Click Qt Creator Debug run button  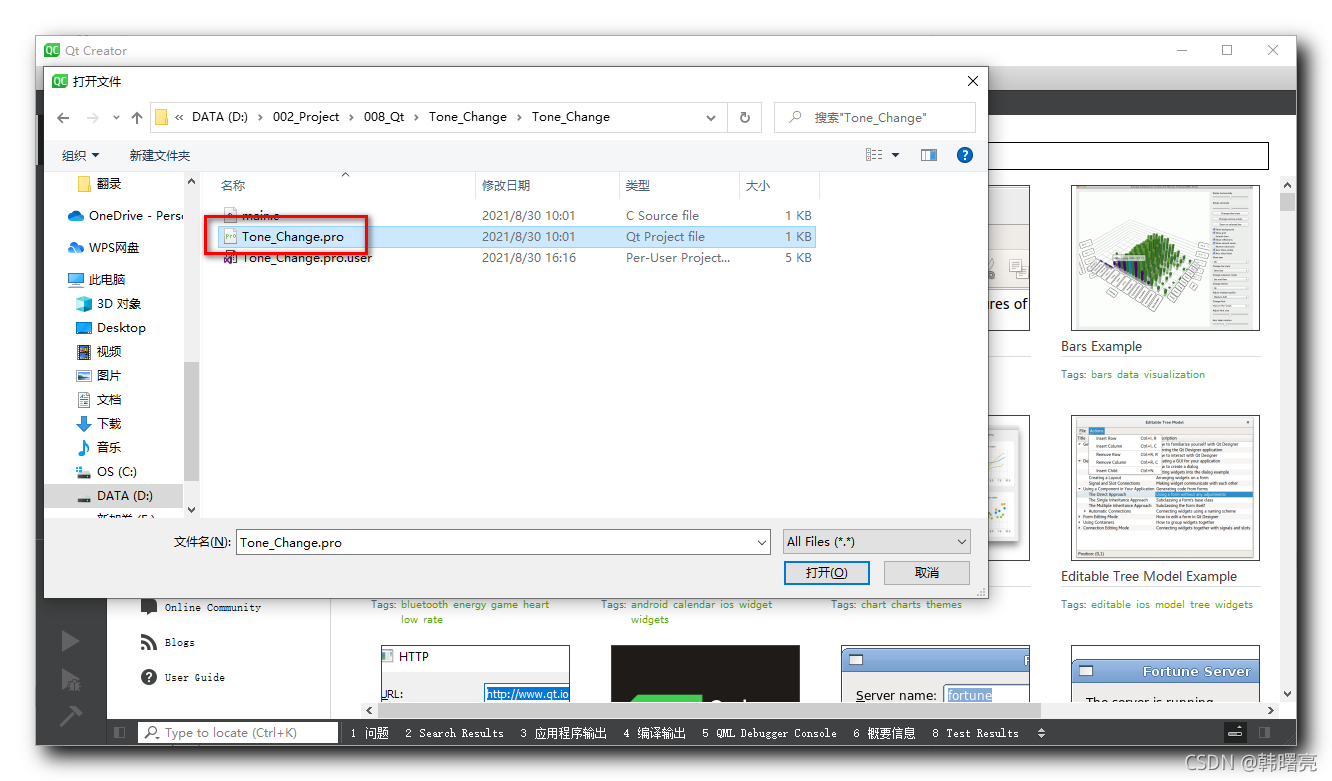(70, 680)
